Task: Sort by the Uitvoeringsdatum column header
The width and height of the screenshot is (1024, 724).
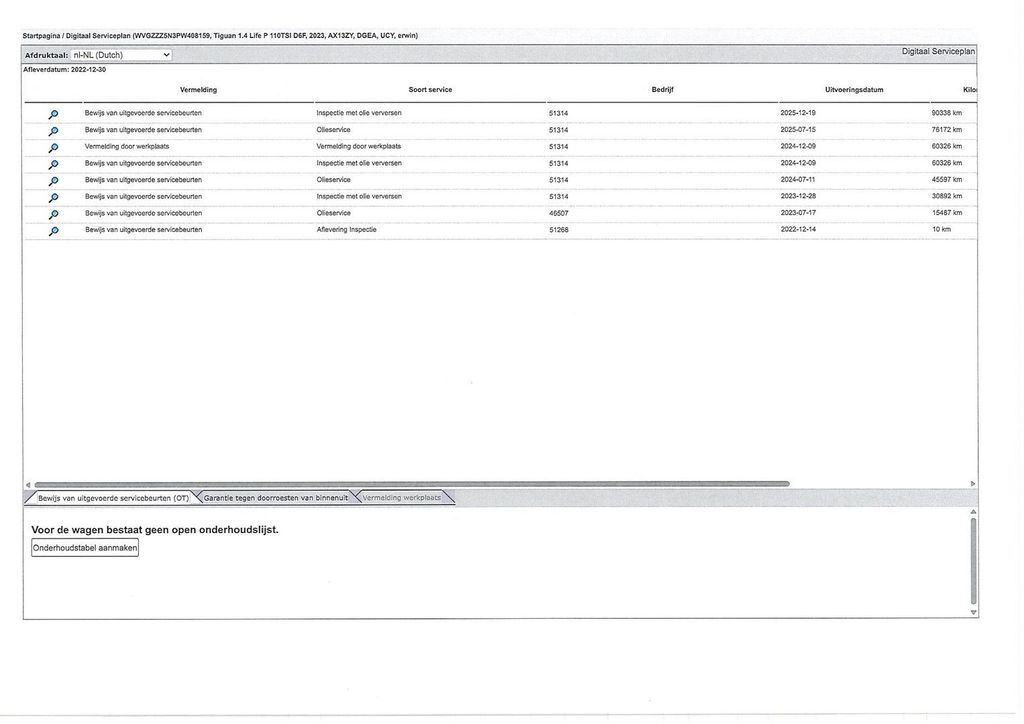Action: (854, 90)
